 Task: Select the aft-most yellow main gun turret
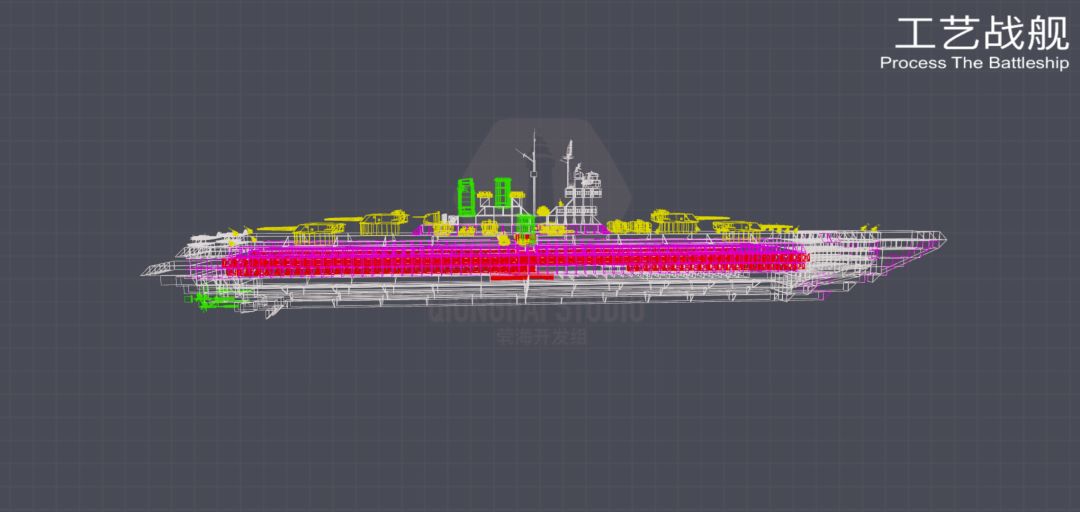[318, 234]
